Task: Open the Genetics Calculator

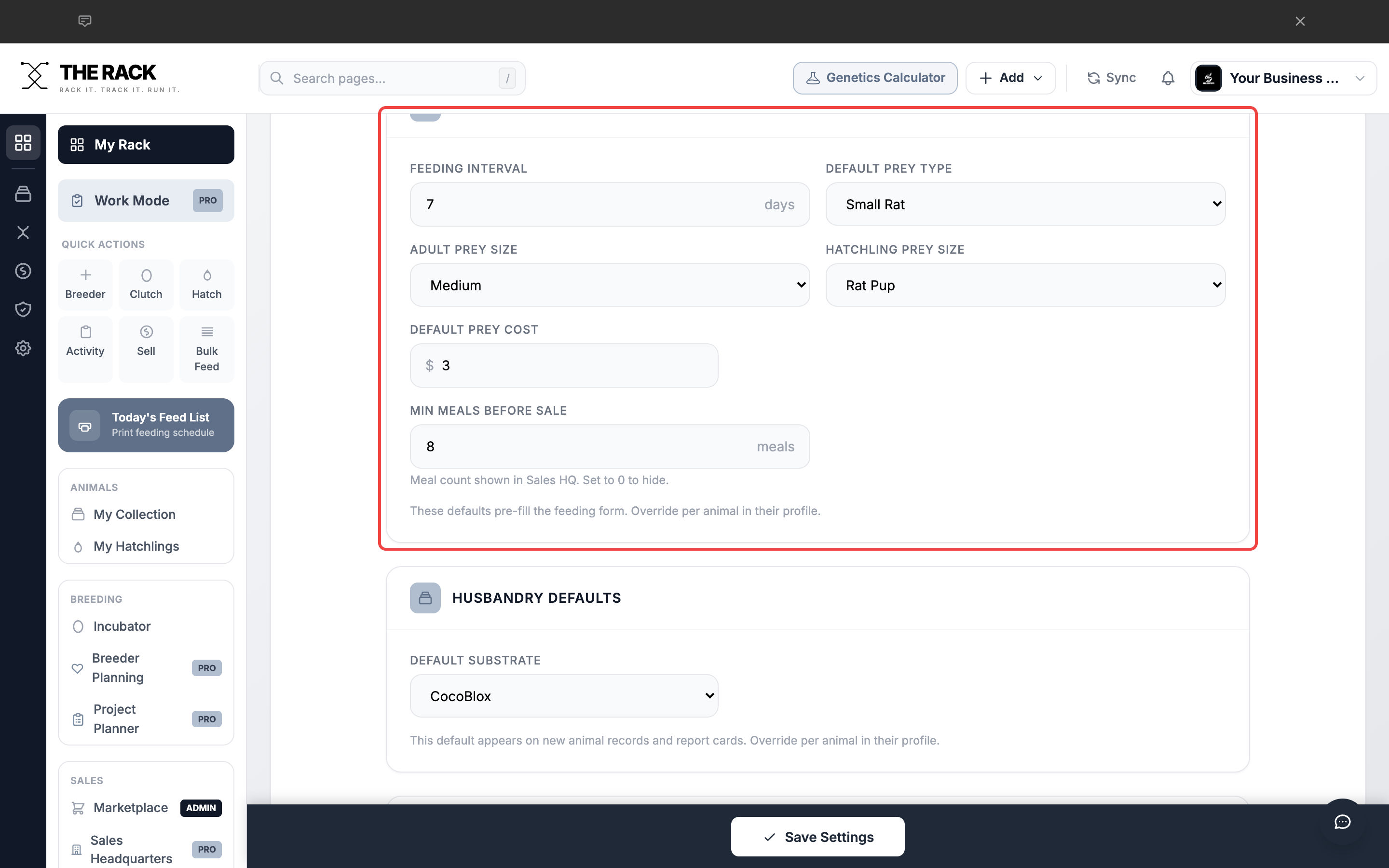Action: pyautogui.click(x=875, y=78)
